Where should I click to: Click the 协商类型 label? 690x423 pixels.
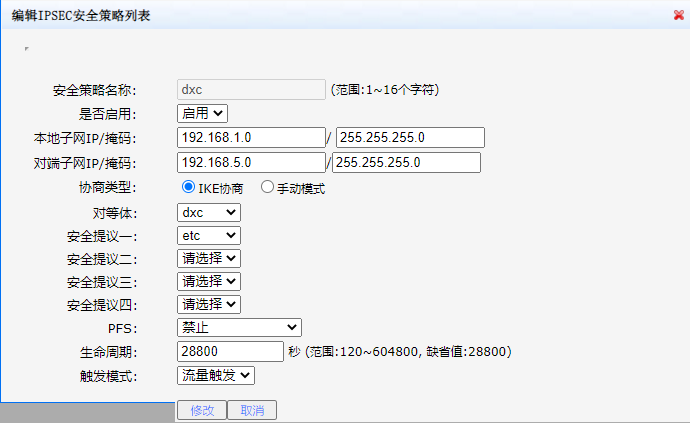pyautogui.click(x=108, y=188)
